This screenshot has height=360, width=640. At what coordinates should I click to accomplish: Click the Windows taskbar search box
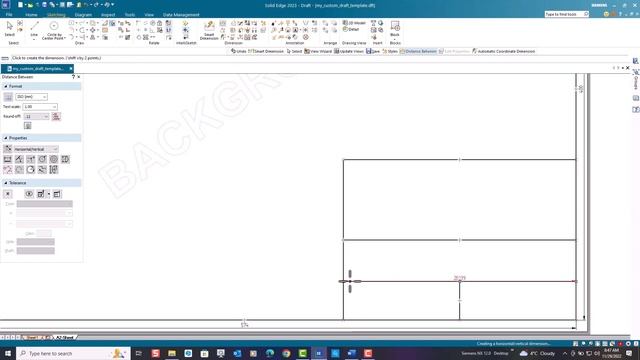[x=73, y=353]
